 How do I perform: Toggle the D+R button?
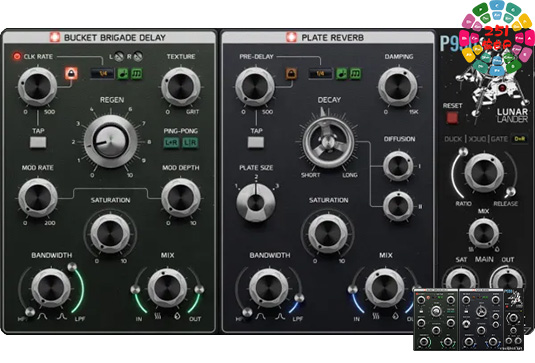pyautogui.click(x=519, y=139)
